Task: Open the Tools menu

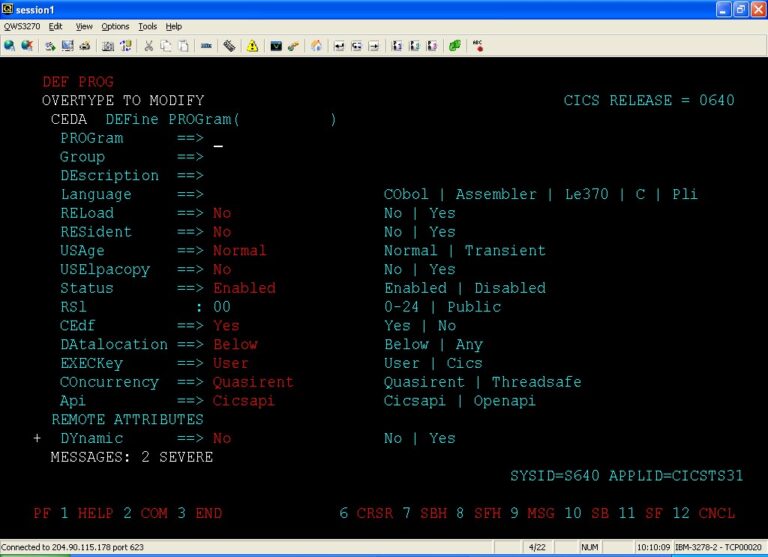Action: (x=148, y=26)
